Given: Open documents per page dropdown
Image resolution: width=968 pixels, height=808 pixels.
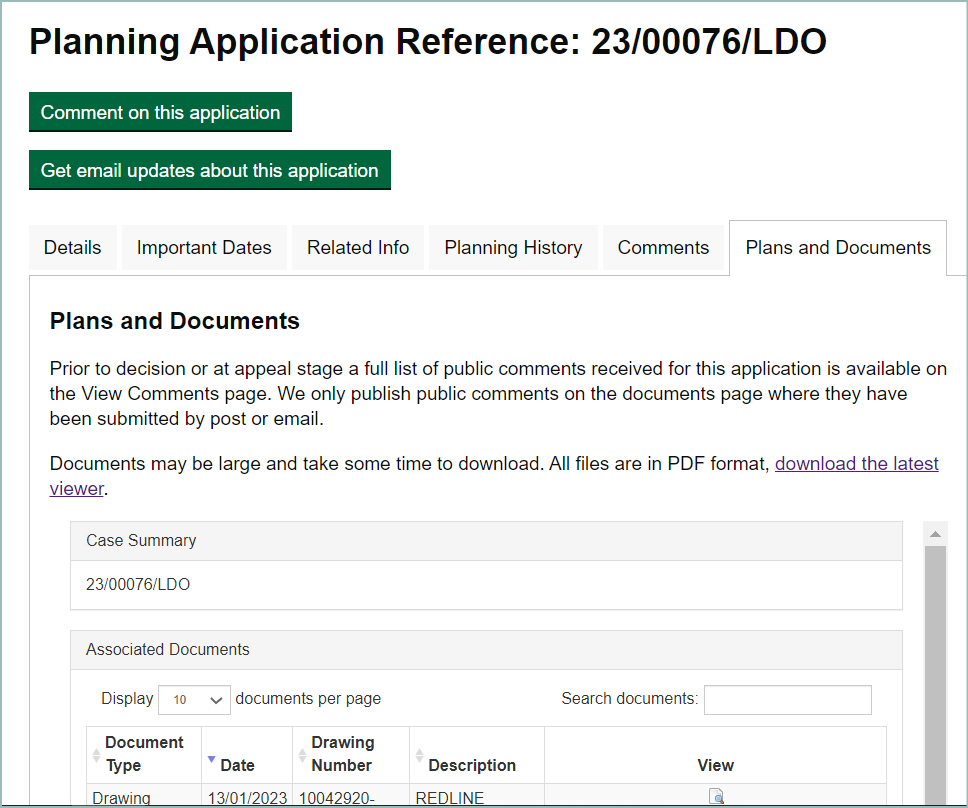Looking at the screenshot, I should 194,700.
